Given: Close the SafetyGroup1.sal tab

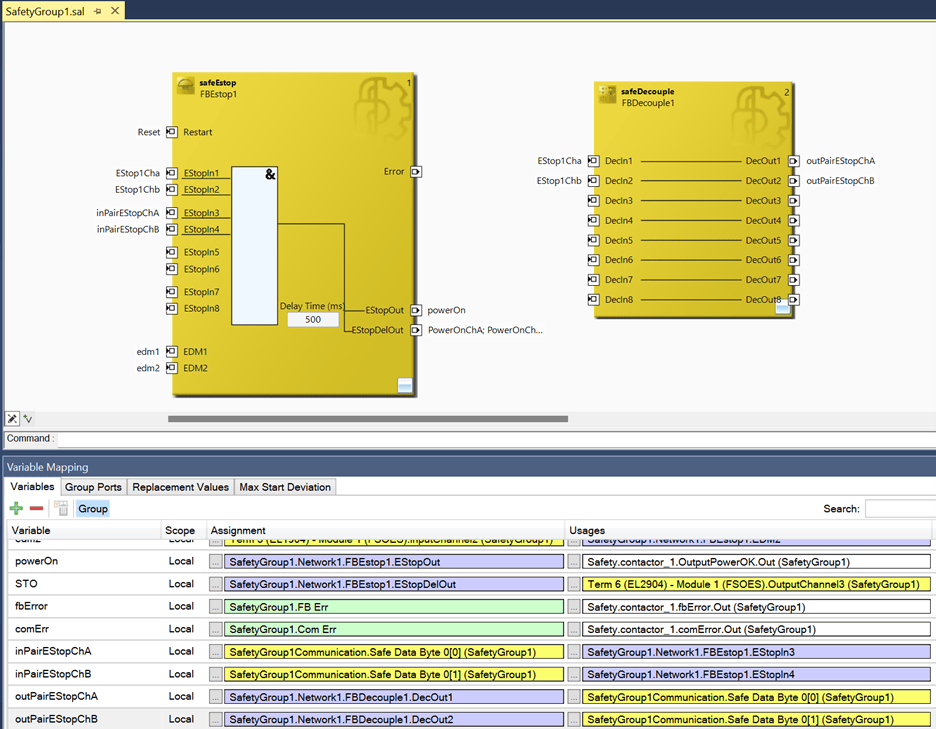Looking at the screenshot, I should [x=115, y=11].
